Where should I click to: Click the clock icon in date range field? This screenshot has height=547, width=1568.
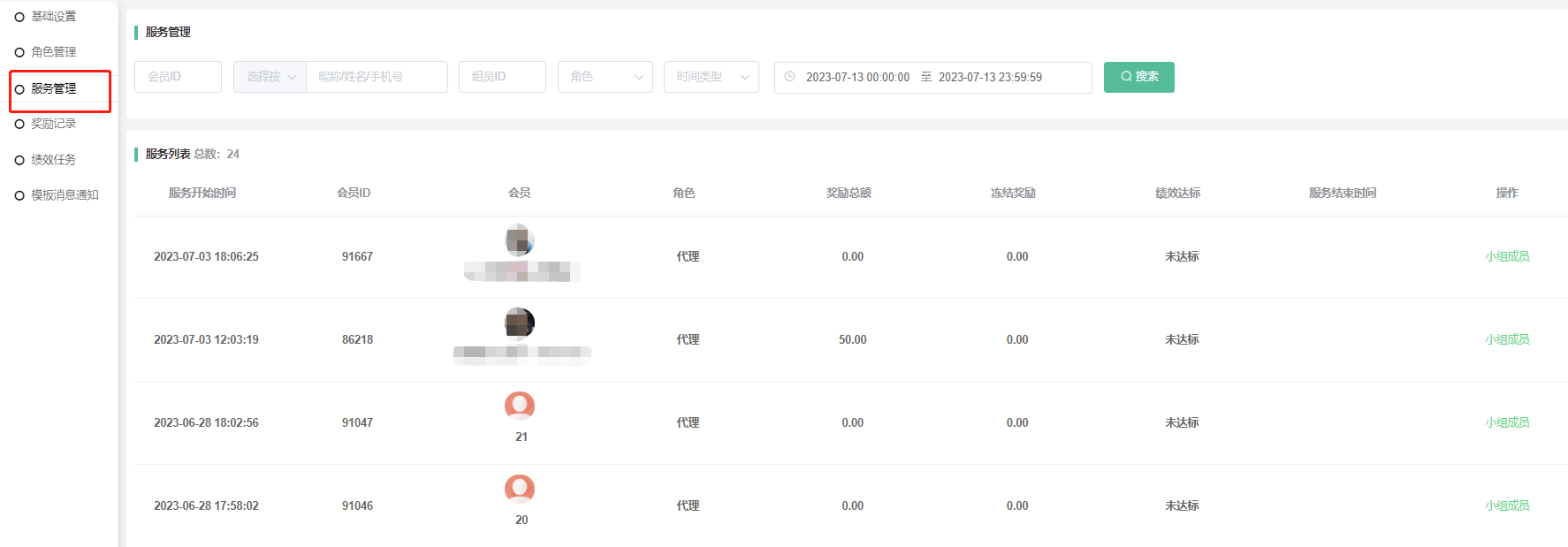[790, 77]
